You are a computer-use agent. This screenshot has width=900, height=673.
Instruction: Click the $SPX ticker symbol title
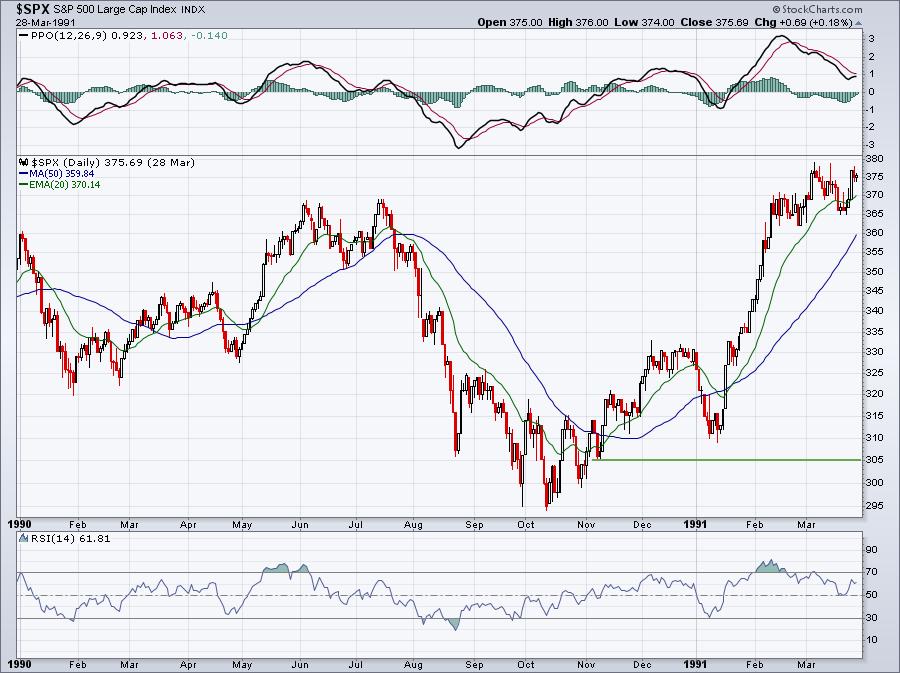tap(34, 8)
